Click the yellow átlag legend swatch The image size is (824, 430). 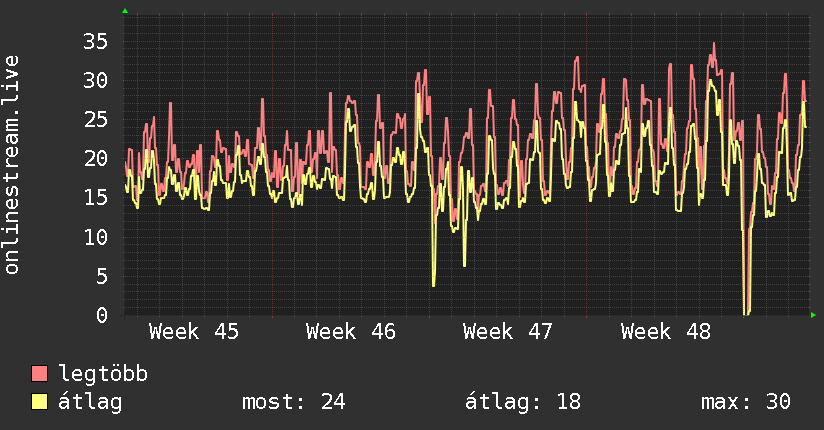(39, 402)
